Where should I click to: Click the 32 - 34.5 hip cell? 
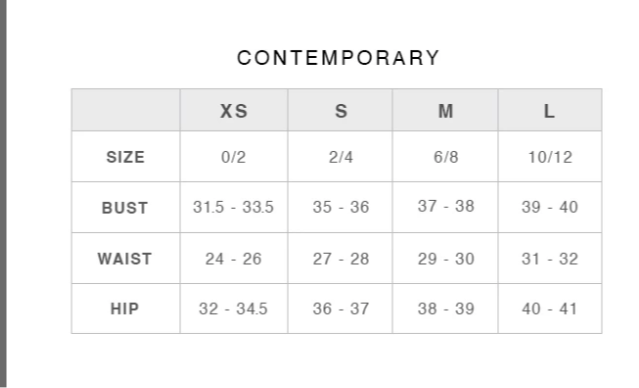[x=234, y=309]
